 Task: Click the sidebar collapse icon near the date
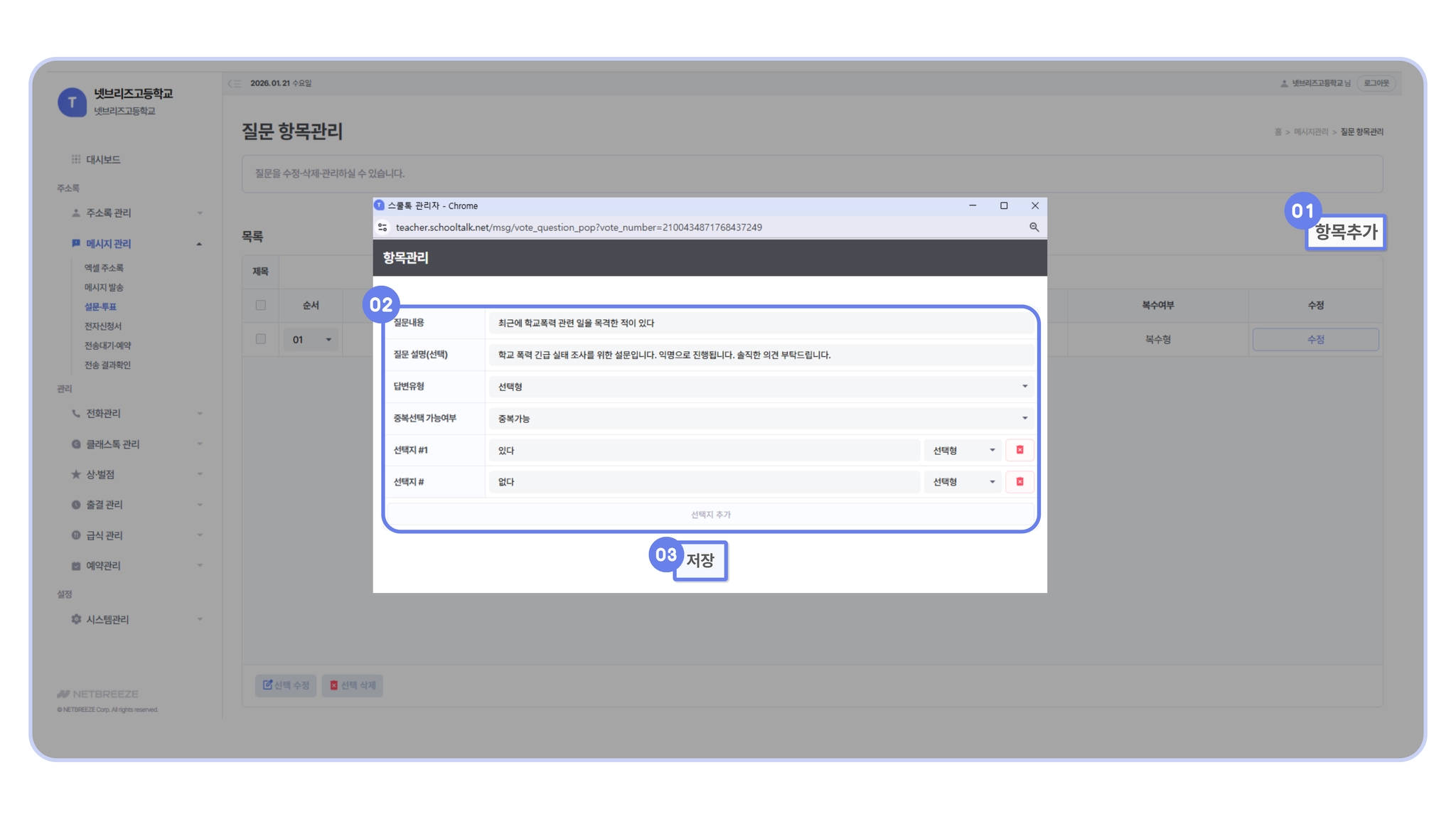235,84
